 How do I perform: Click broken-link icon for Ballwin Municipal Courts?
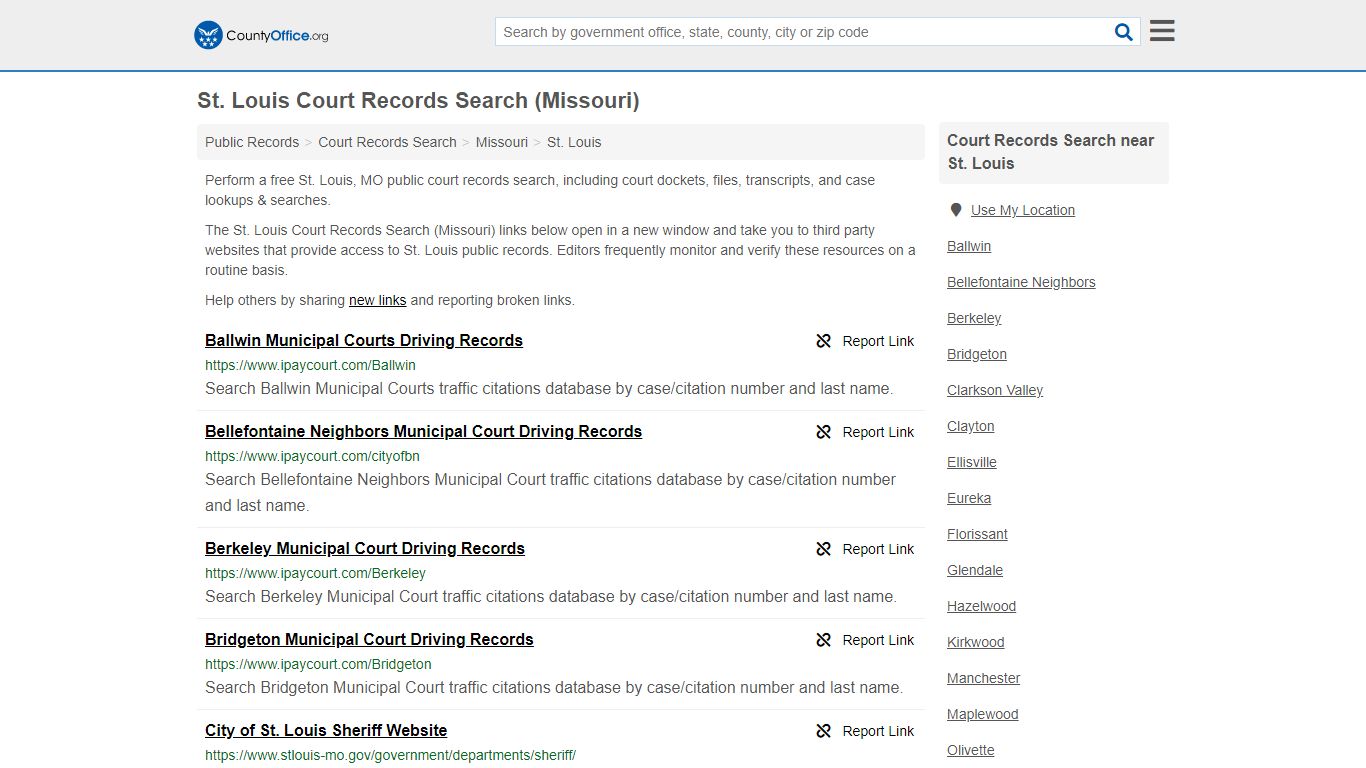pos(824,341)
